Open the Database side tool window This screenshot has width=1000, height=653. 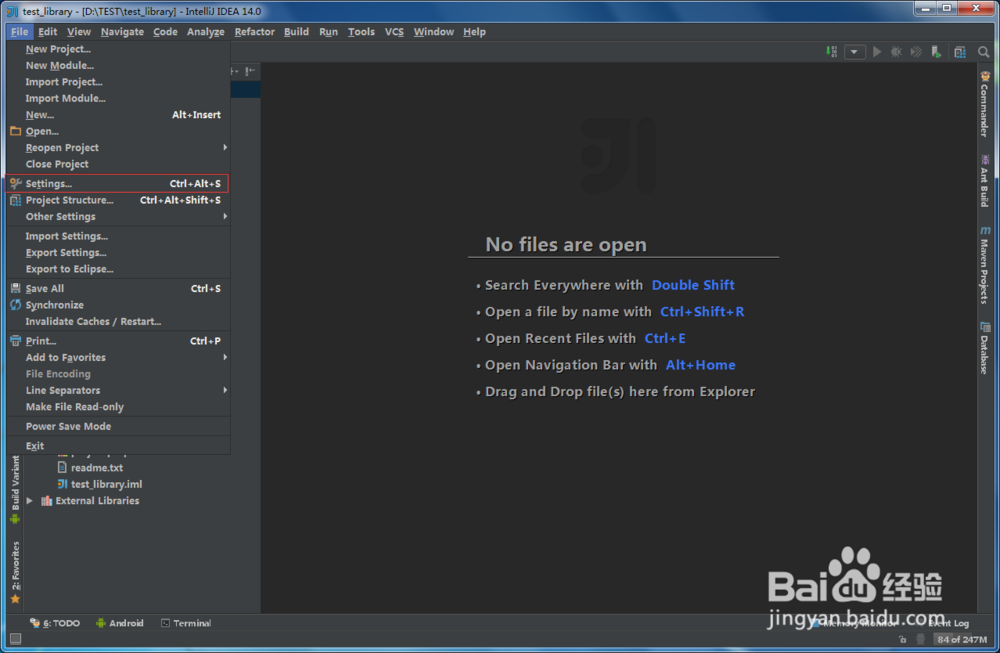coord(985,348)
